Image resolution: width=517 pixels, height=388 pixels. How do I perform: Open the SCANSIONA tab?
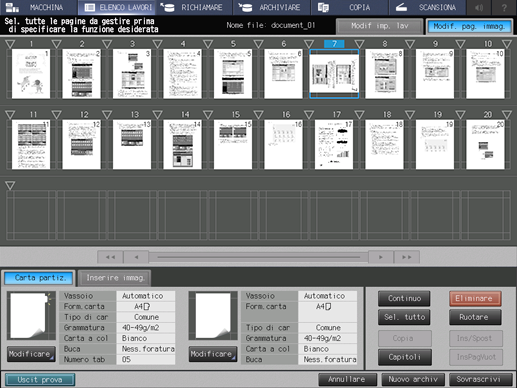coord(427,7)
